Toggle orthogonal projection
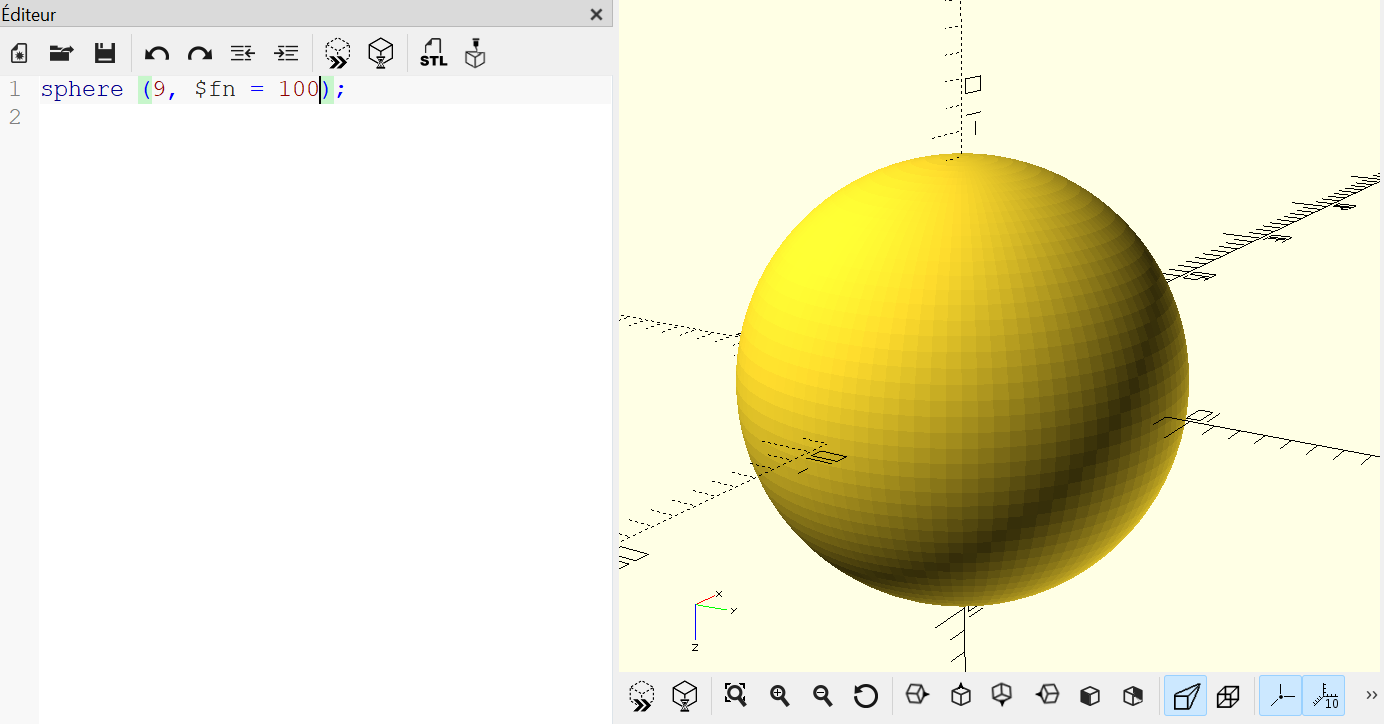The image size is (1384, 724). pos(1228,695)
